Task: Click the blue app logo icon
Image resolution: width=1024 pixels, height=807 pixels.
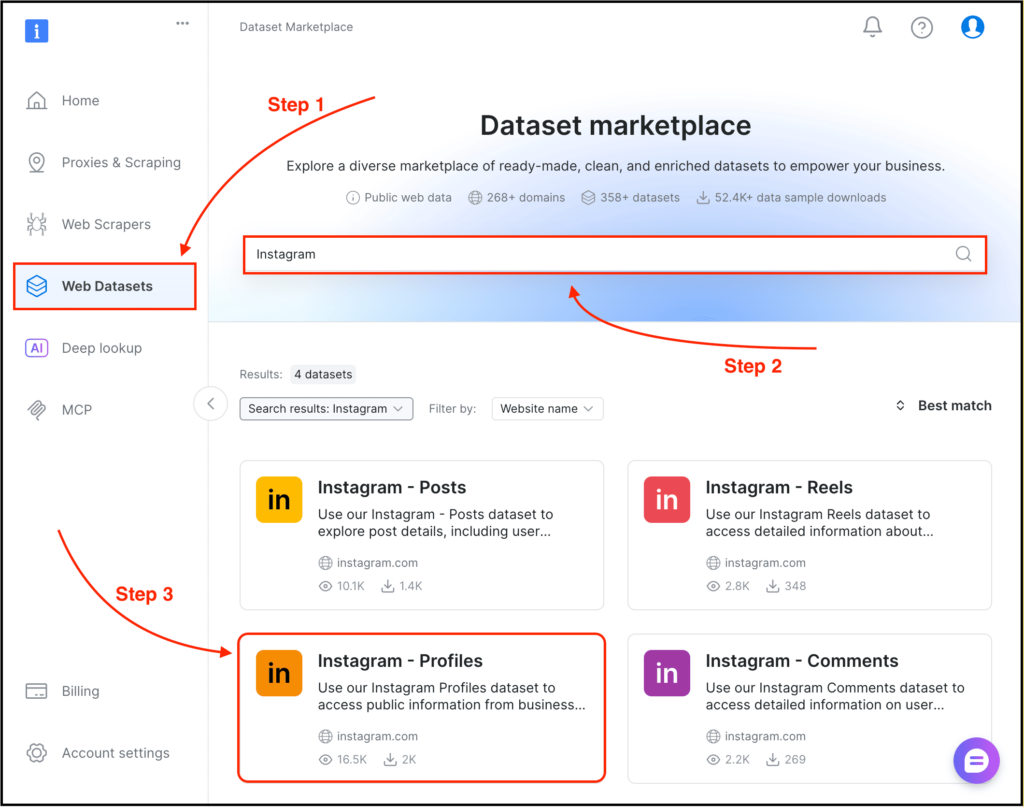Action: (x=37, y=31)
